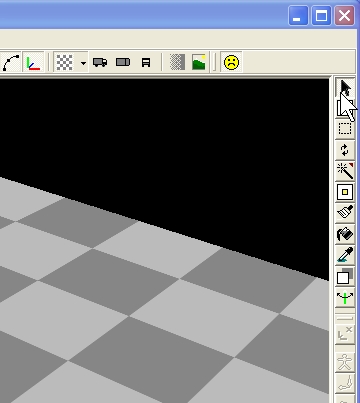Select the dashed rectangle selection tool
The image size is (360, 403).
[345, 128]
